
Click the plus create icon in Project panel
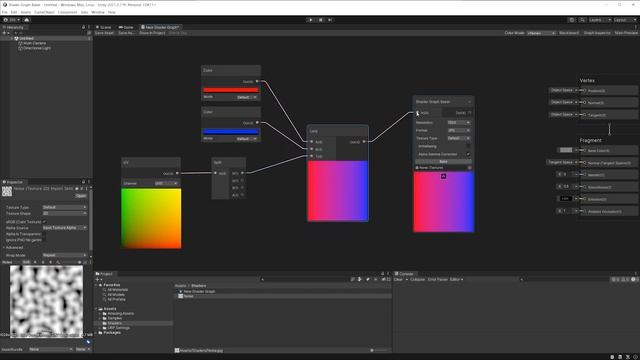[x=97, y=280]
